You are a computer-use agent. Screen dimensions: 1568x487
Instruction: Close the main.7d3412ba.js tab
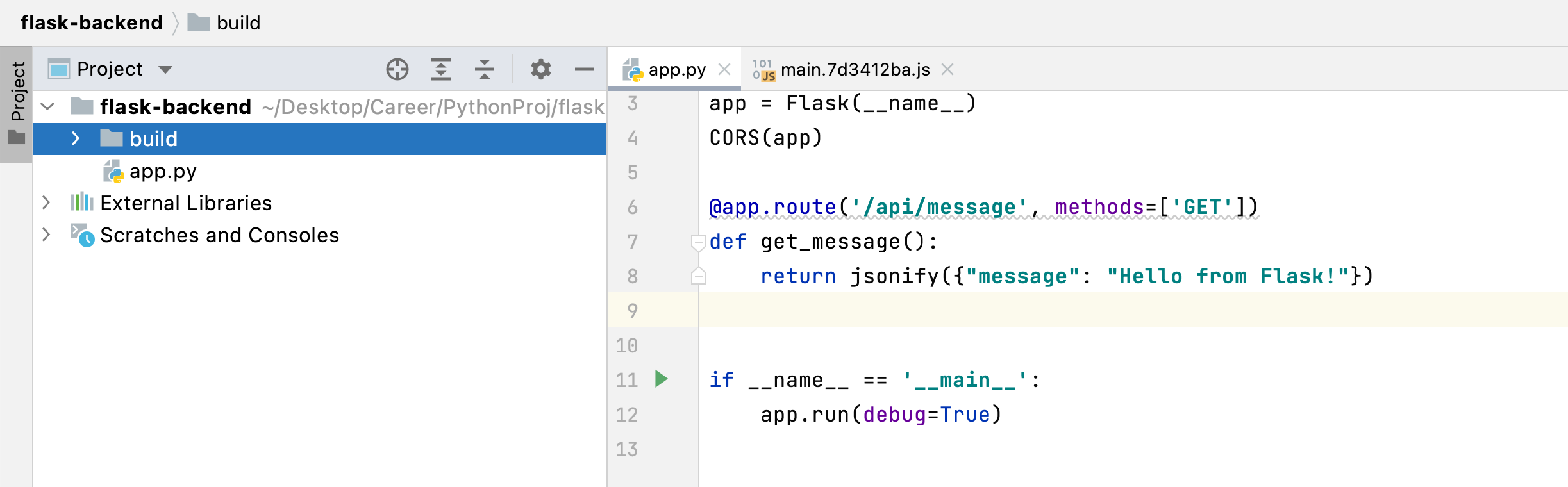pos(947,69)
